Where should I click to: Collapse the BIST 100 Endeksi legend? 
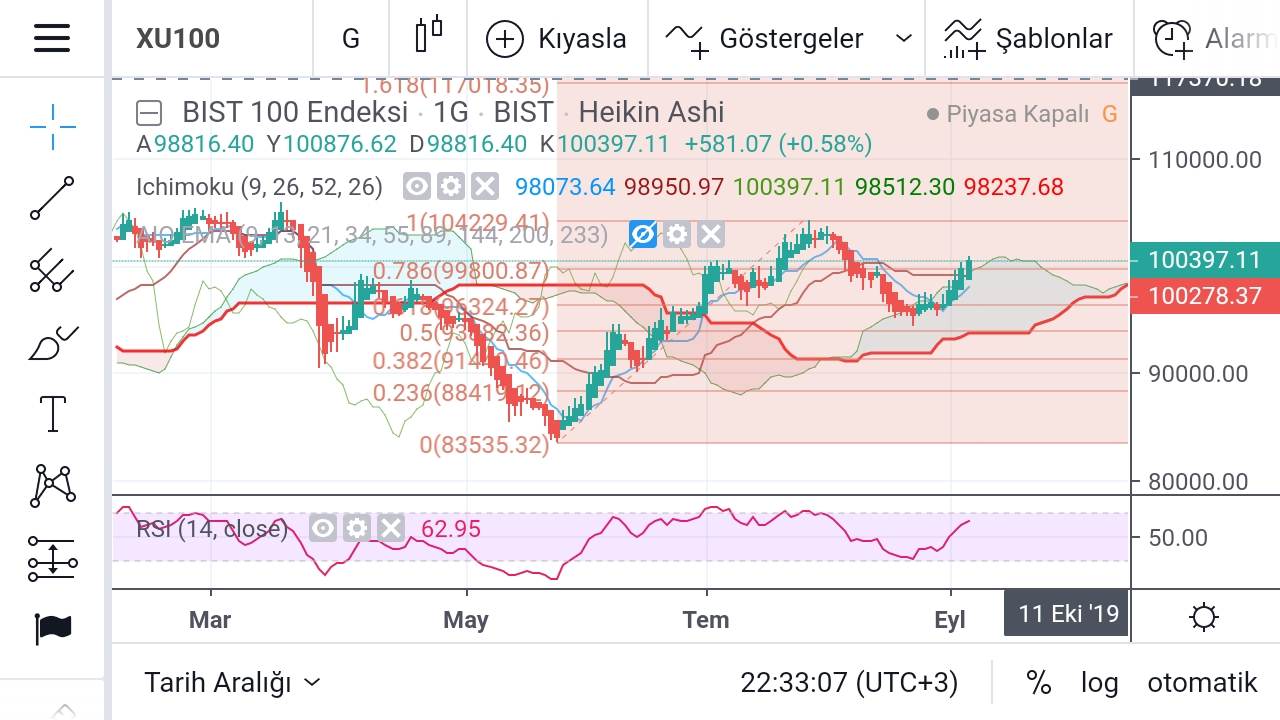[149, 112]
